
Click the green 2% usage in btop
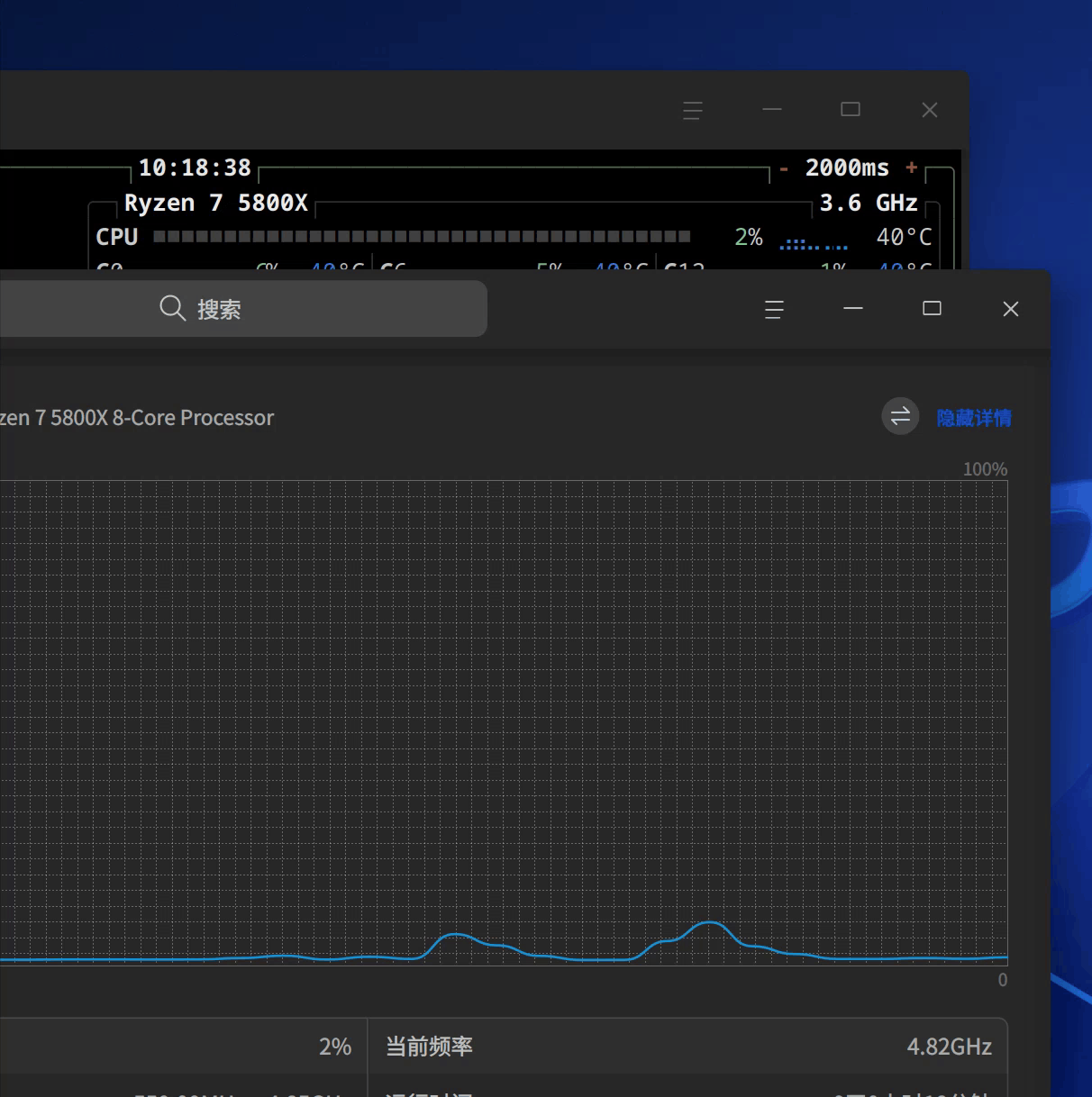(x=749, y=238)
